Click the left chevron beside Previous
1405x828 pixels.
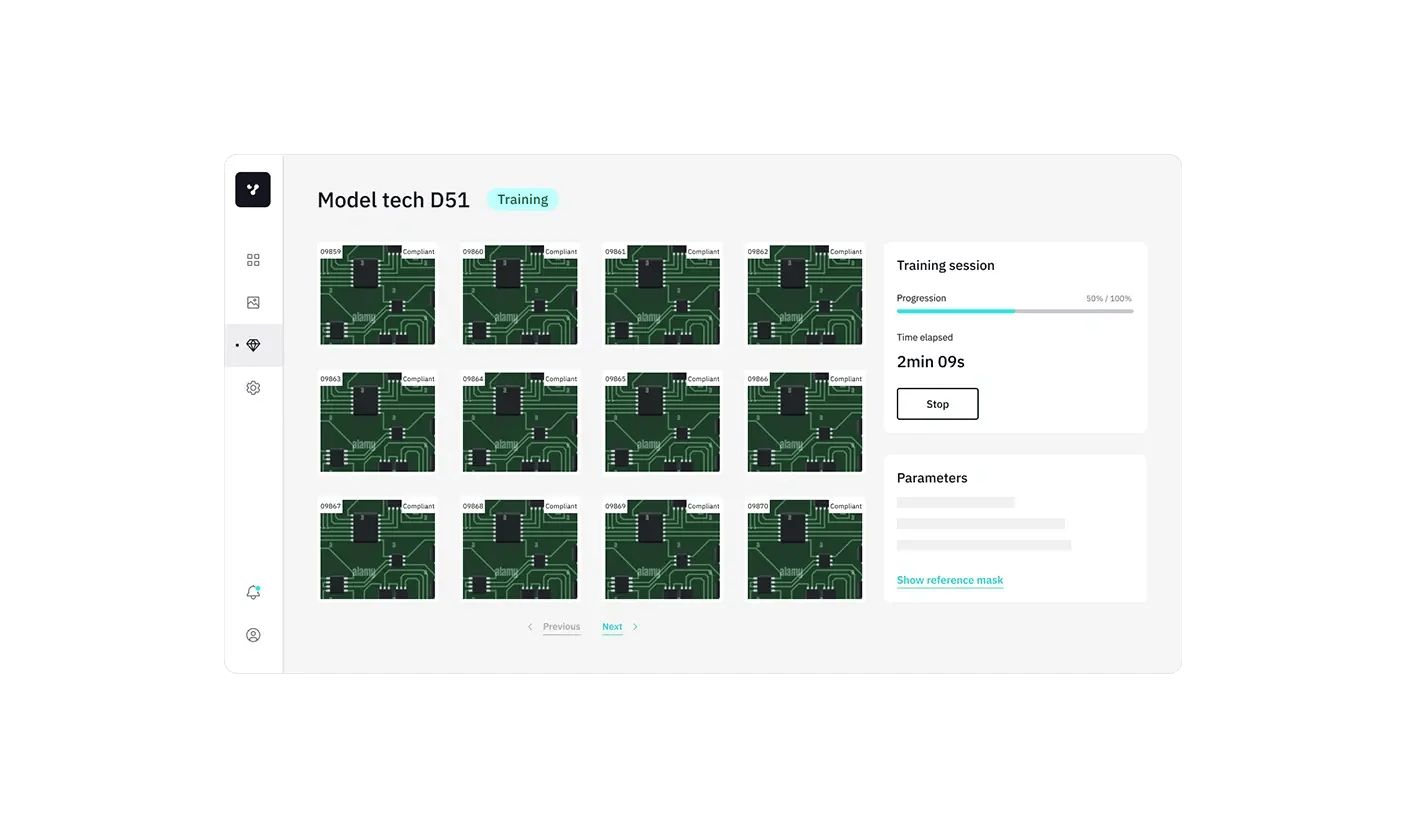530,627
